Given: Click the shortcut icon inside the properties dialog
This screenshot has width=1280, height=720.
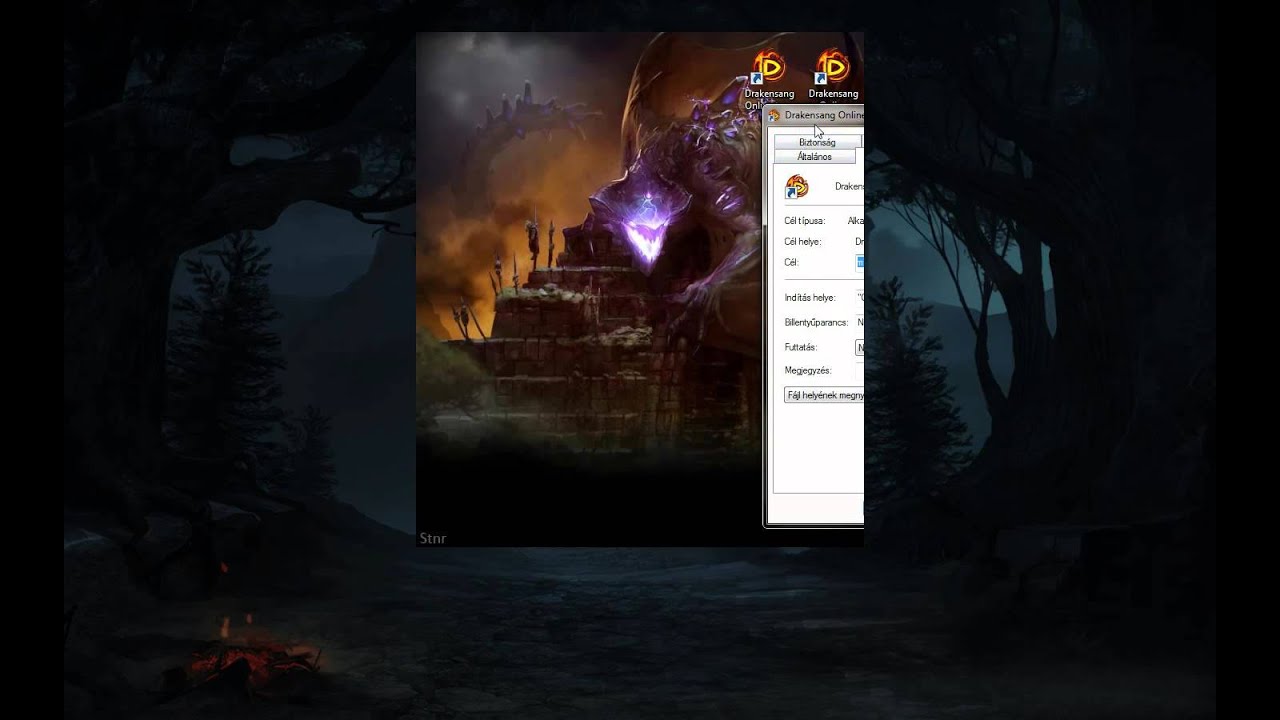Looking at the screenshot, I should pos(797,187).
